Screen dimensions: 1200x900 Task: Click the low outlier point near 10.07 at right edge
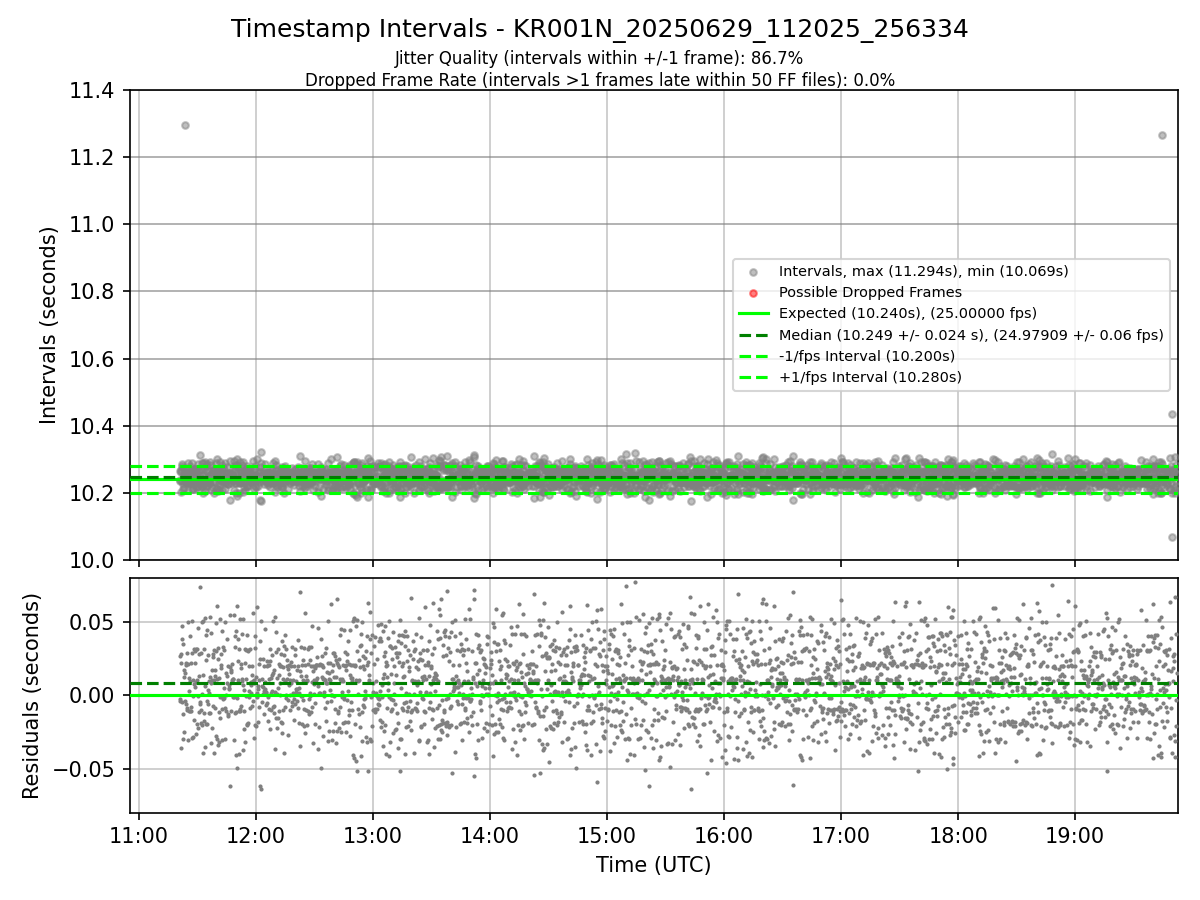pos(1172,537)
